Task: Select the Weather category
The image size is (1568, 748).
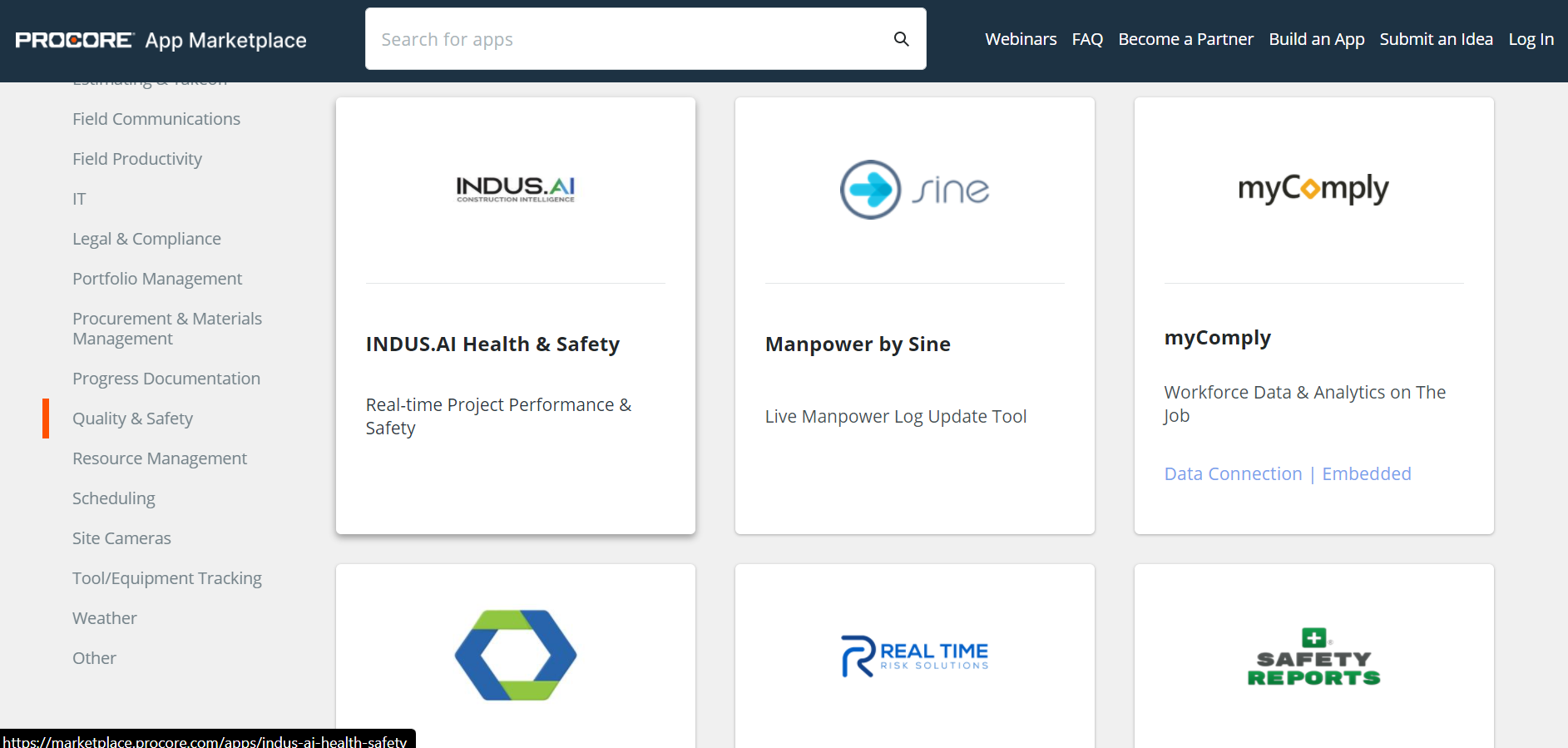Action: point(104,618)
